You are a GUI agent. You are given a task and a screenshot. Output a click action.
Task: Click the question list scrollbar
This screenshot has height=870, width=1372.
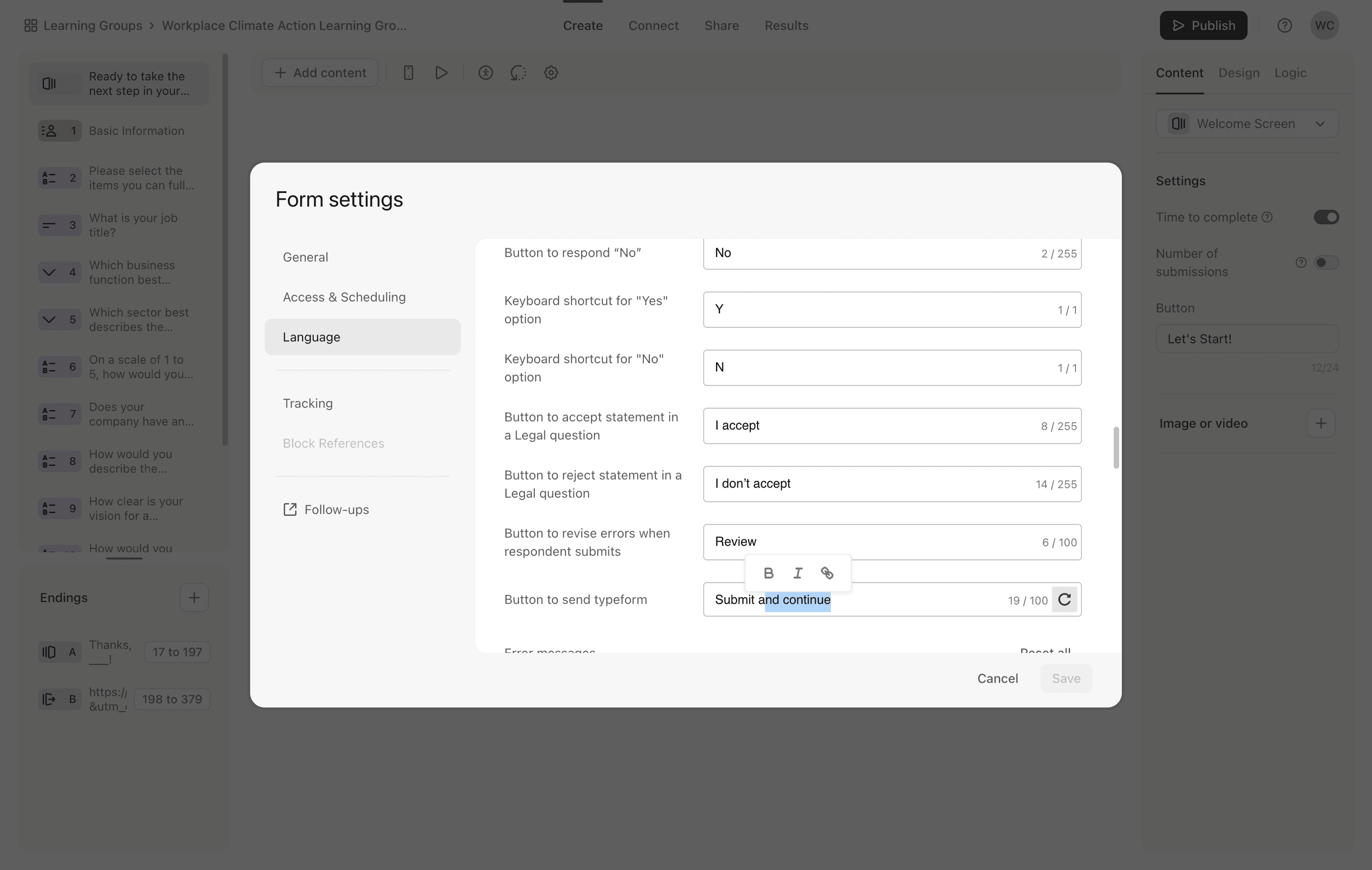tap(225, 250)
